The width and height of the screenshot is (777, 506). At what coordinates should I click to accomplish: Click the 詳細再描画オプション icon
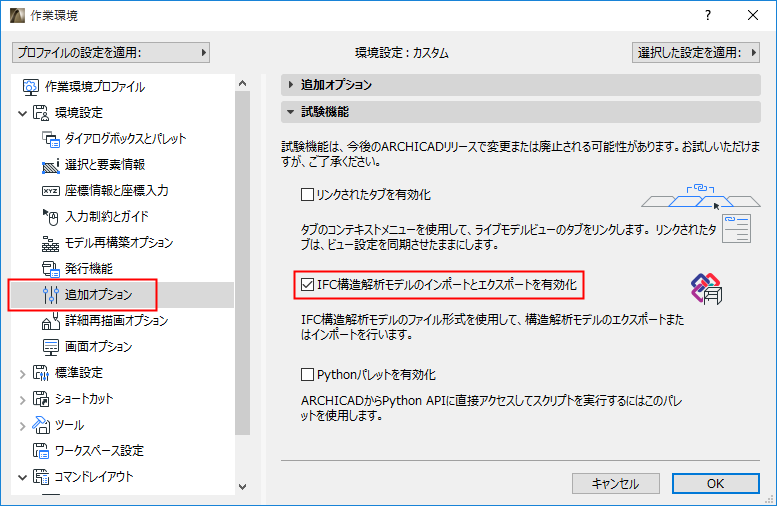click(x=51, y=321)
